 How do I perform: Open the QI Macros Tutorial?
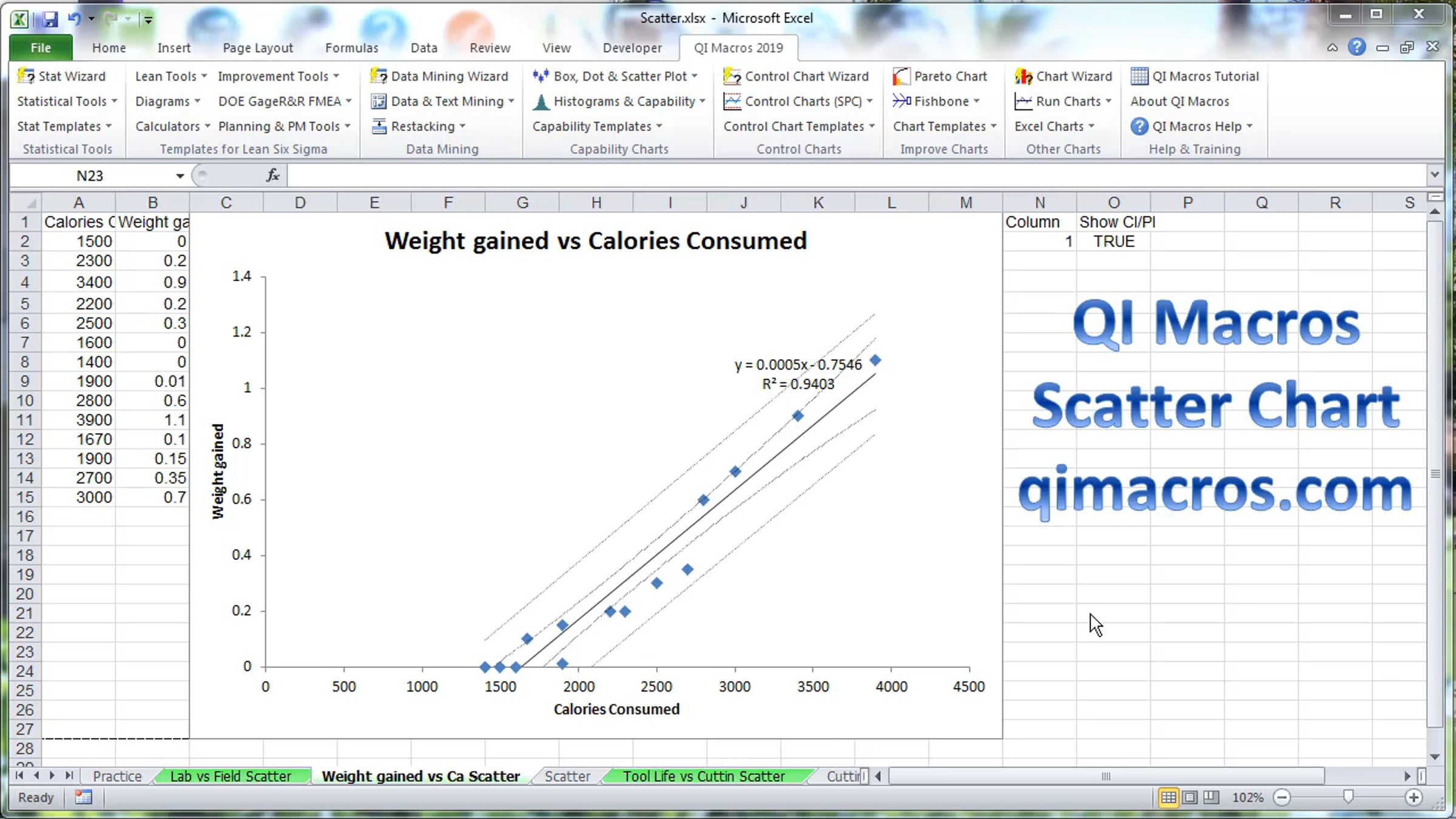[x=1195, y=76]
